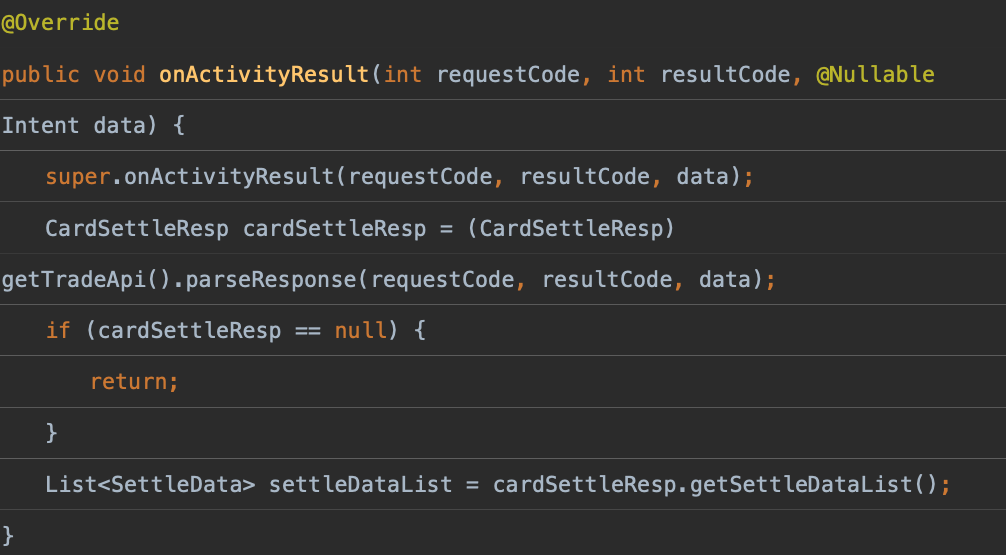
Task: Click SettleData inside the generic brackets
Action: (177, 484)
